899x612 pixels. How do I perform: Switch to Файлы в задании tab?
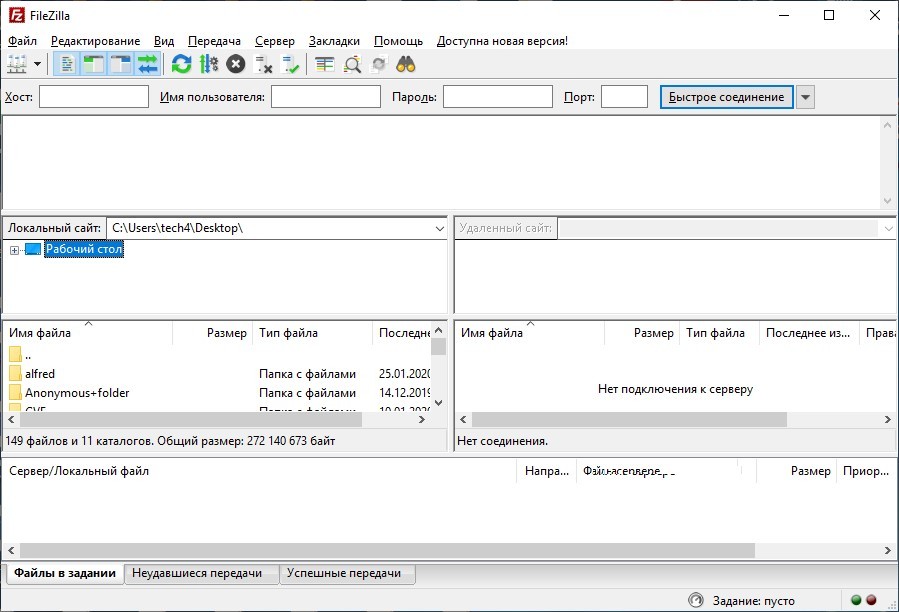click(65, 573)
